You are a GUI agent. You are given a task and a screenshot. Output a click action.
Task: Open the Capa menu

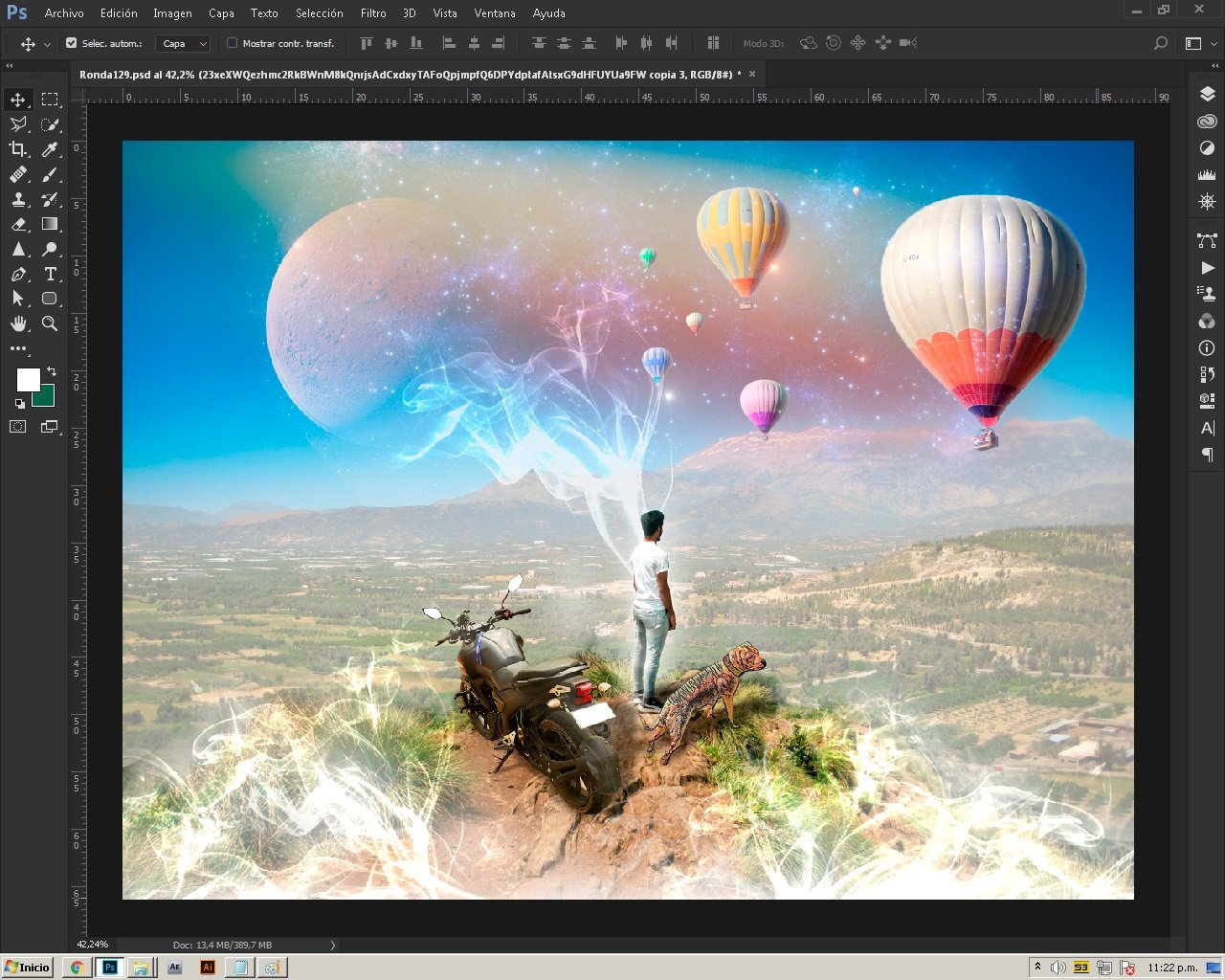pos(221,13)
